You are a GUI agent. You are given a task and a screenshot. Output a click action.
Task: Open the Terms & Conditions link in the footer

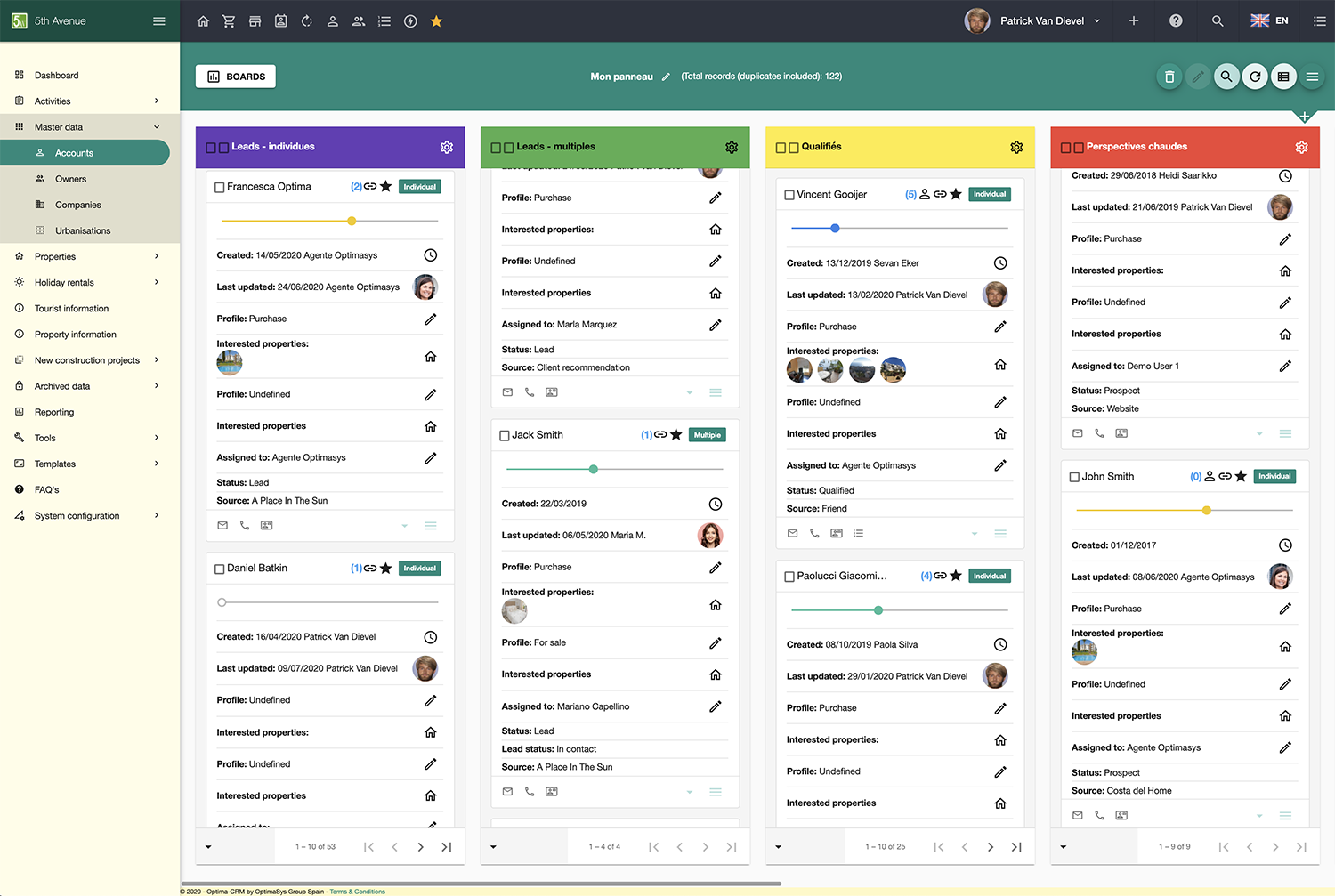click(357, 891)
